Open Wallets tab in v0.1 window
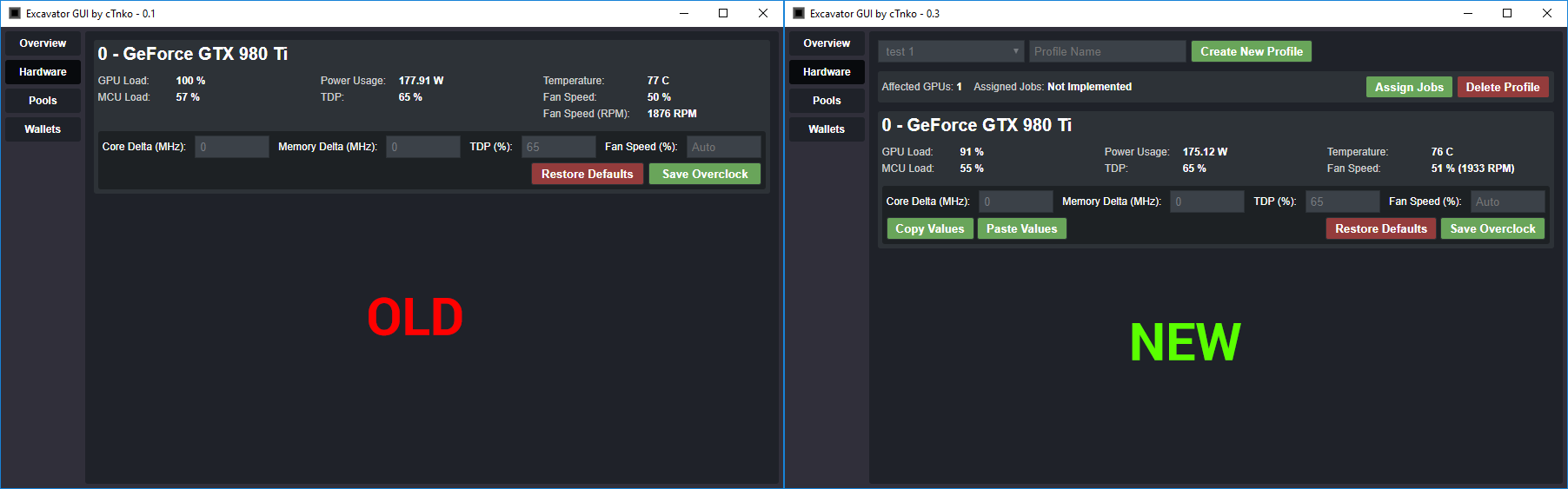The image size is (1568, 489). pos(43,129)
